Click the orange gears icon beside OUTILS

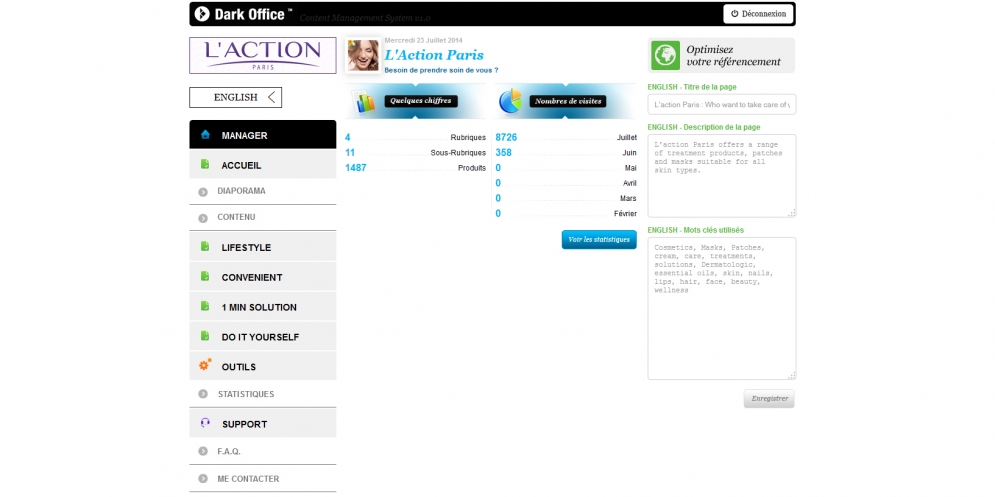tap(205, 365)
